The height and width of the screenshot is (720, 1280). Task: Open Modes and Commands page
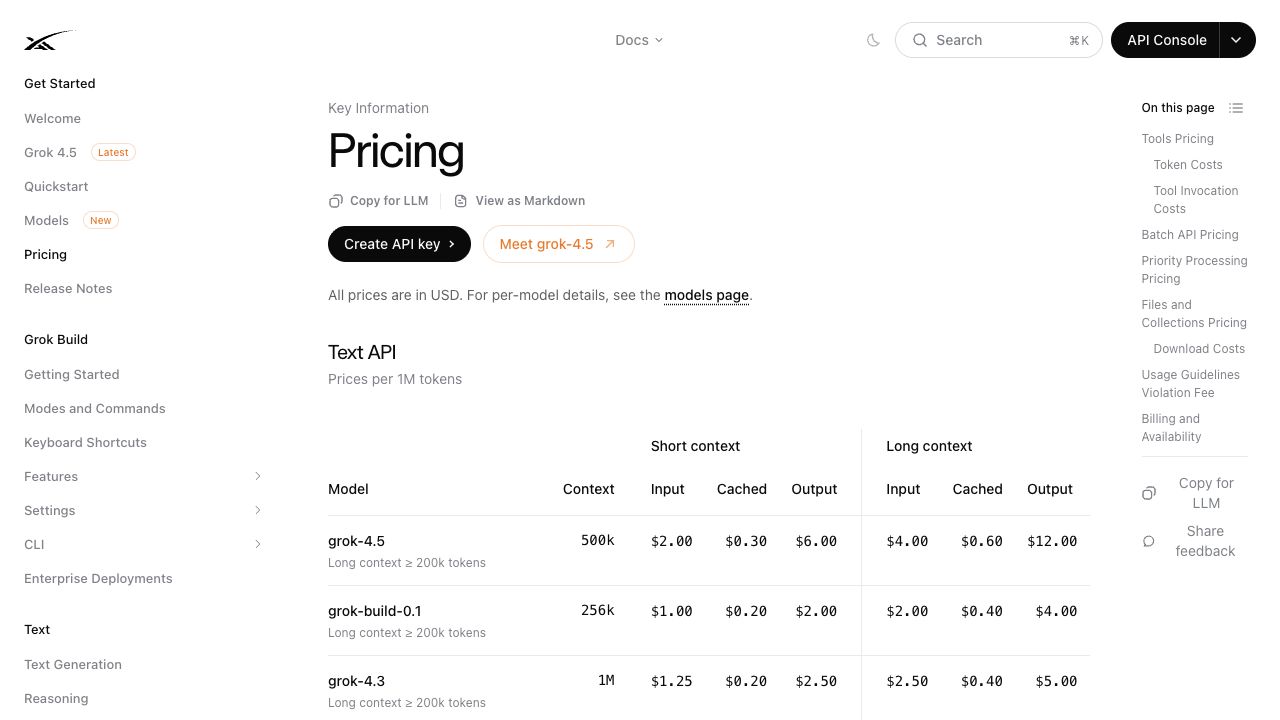coord(95,408)
